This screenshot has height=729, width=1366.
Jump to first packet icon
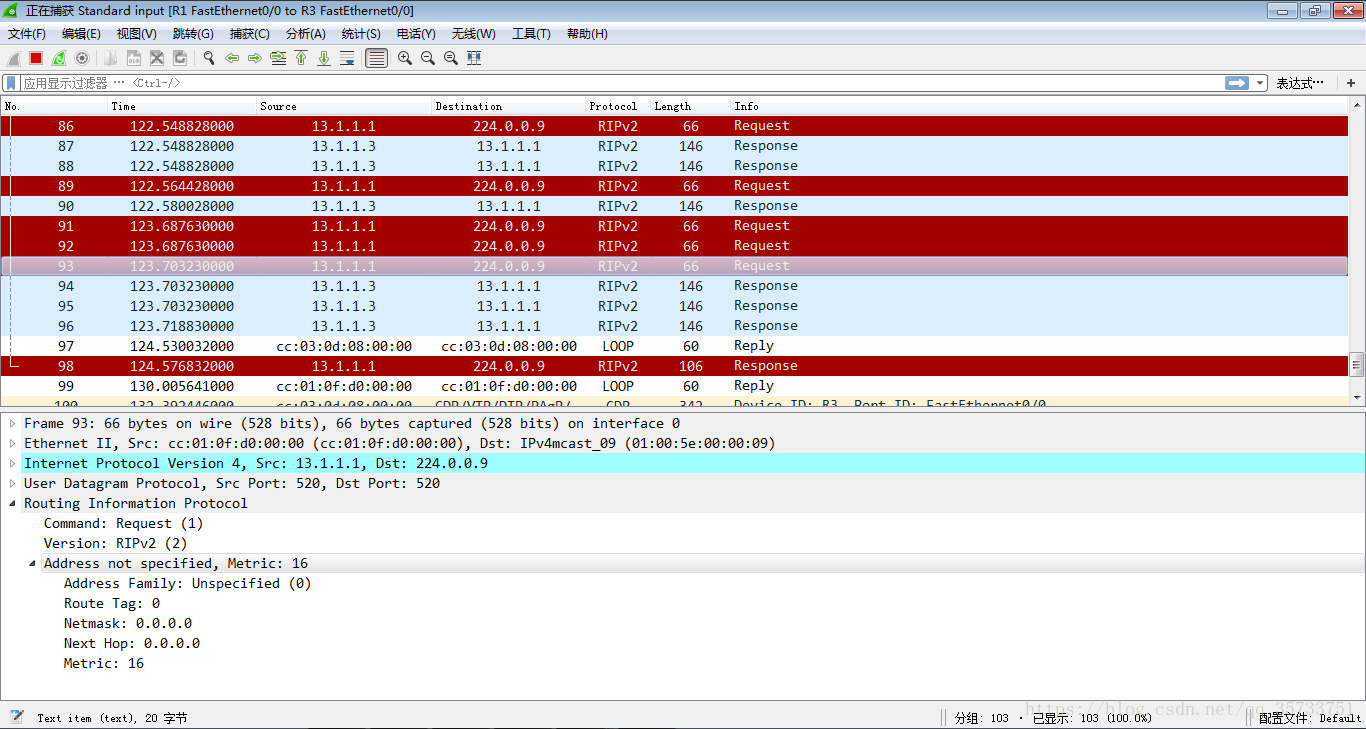pos(301,58)
